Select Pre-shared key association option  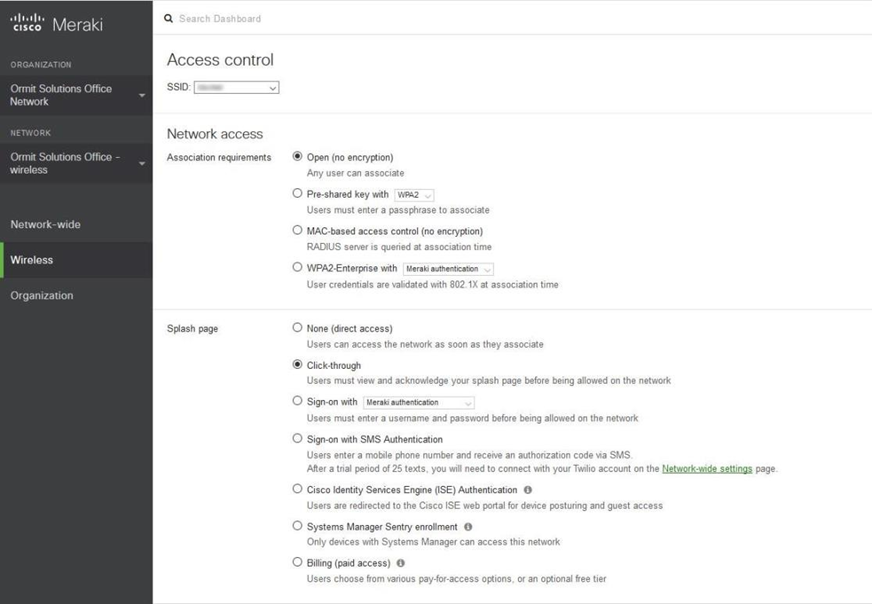(297, 194)
